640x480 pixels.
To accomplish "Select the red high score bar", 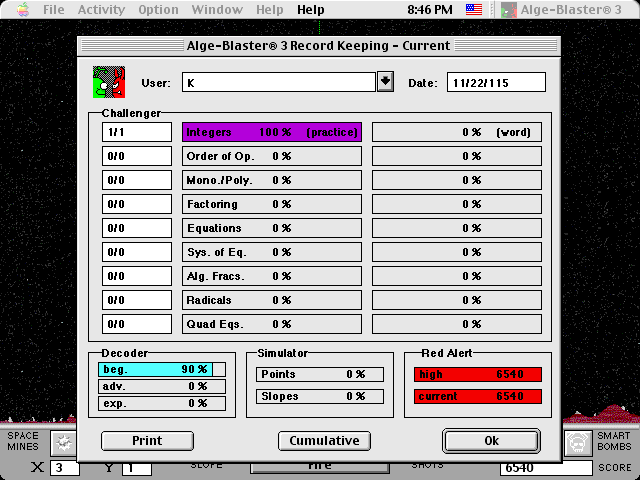I will 477,374.
